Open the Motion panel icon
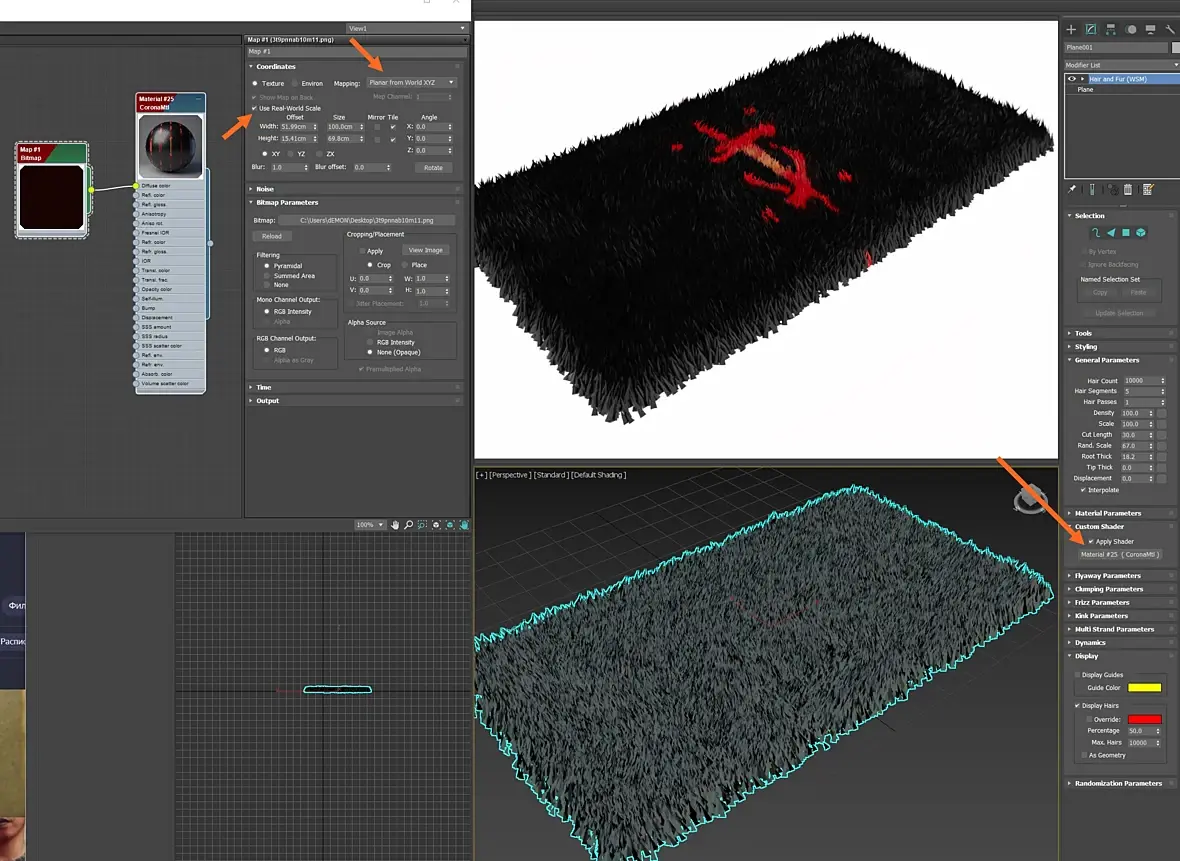Screen dimensions: 1180x861 point(1131,29)
